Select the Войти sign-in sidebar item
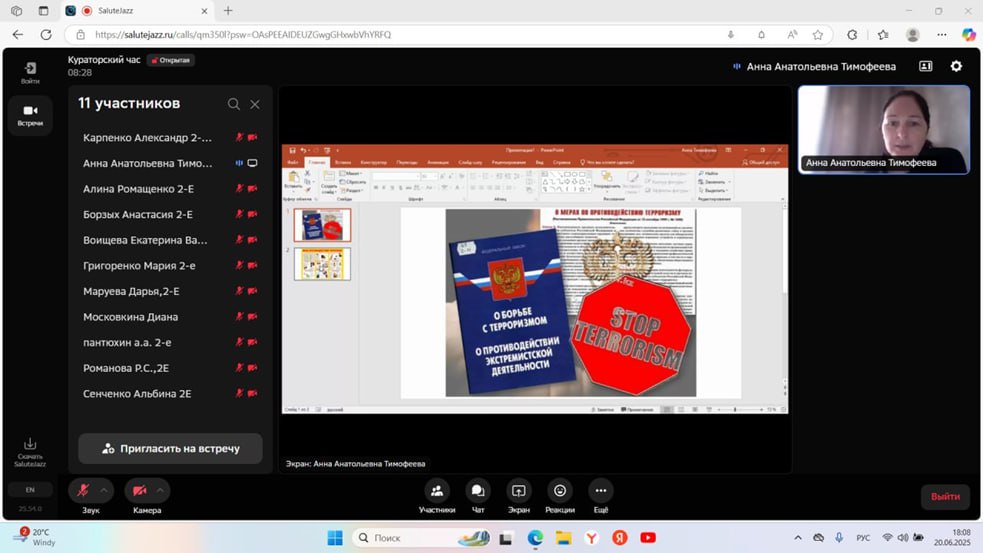Screen dimensions: 983x553 pyautogui.click(x=30, y=72)
